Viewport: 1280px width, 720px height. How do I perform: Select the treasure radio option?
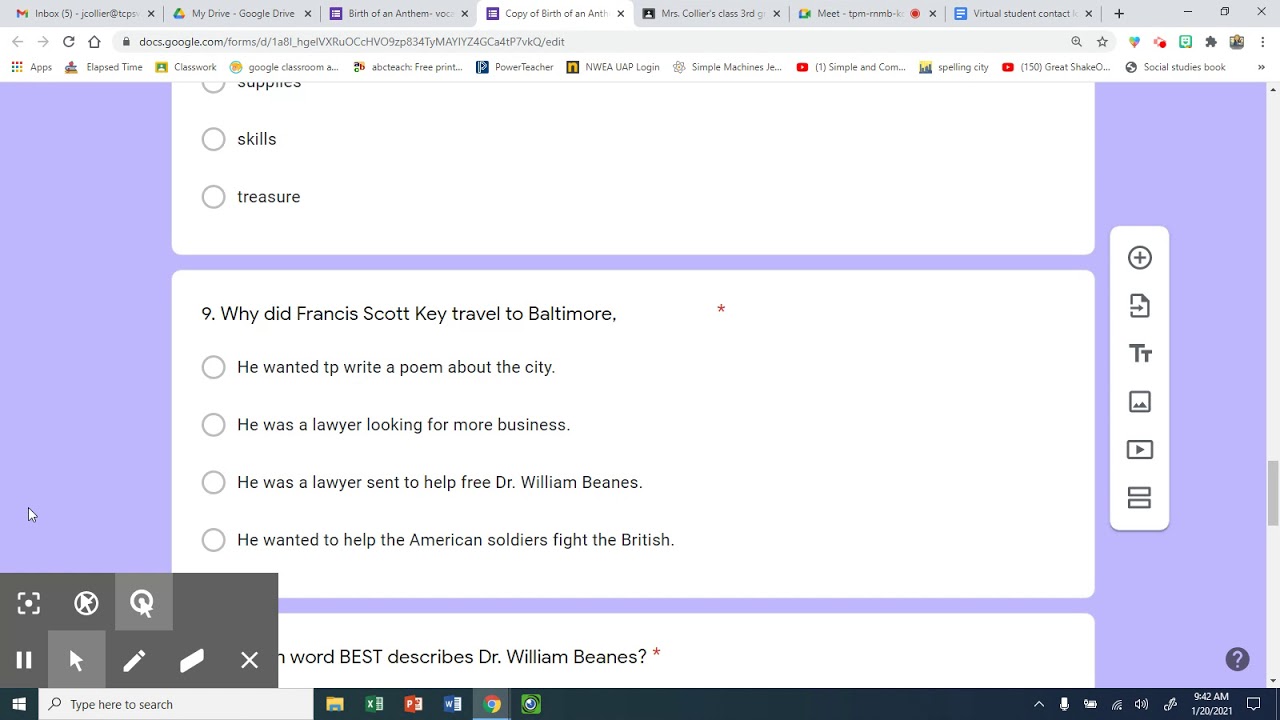(x=213, y=197)
